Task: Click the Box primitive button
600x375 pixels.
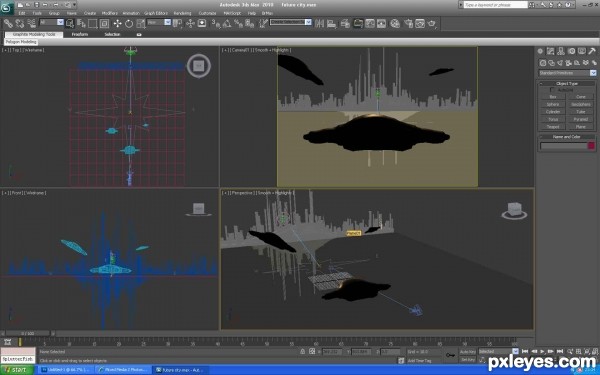Action: coord(553,97)
